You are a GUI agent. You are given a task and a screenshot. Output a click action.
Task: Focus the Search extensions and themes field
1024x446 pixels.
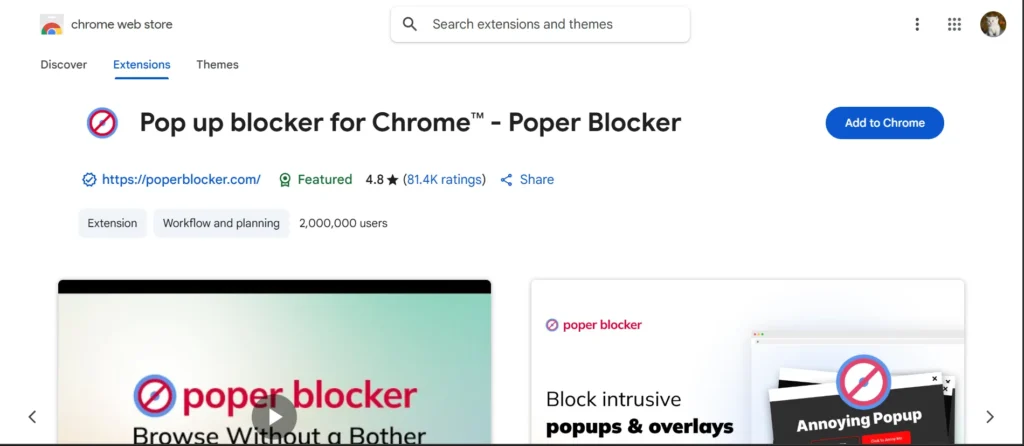[550, 24]
